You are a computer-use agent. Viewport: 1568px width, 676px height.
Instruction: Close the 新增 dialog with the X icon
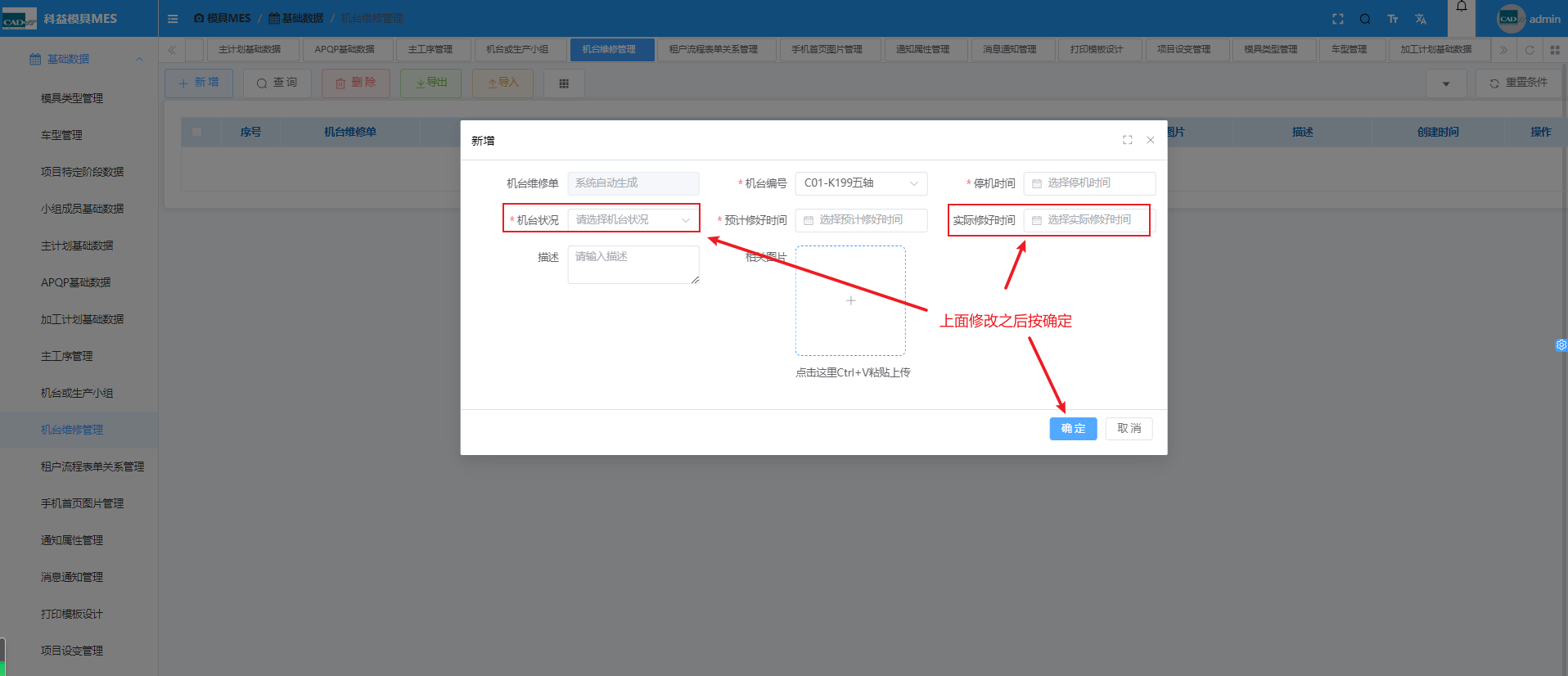point(1151,140)
